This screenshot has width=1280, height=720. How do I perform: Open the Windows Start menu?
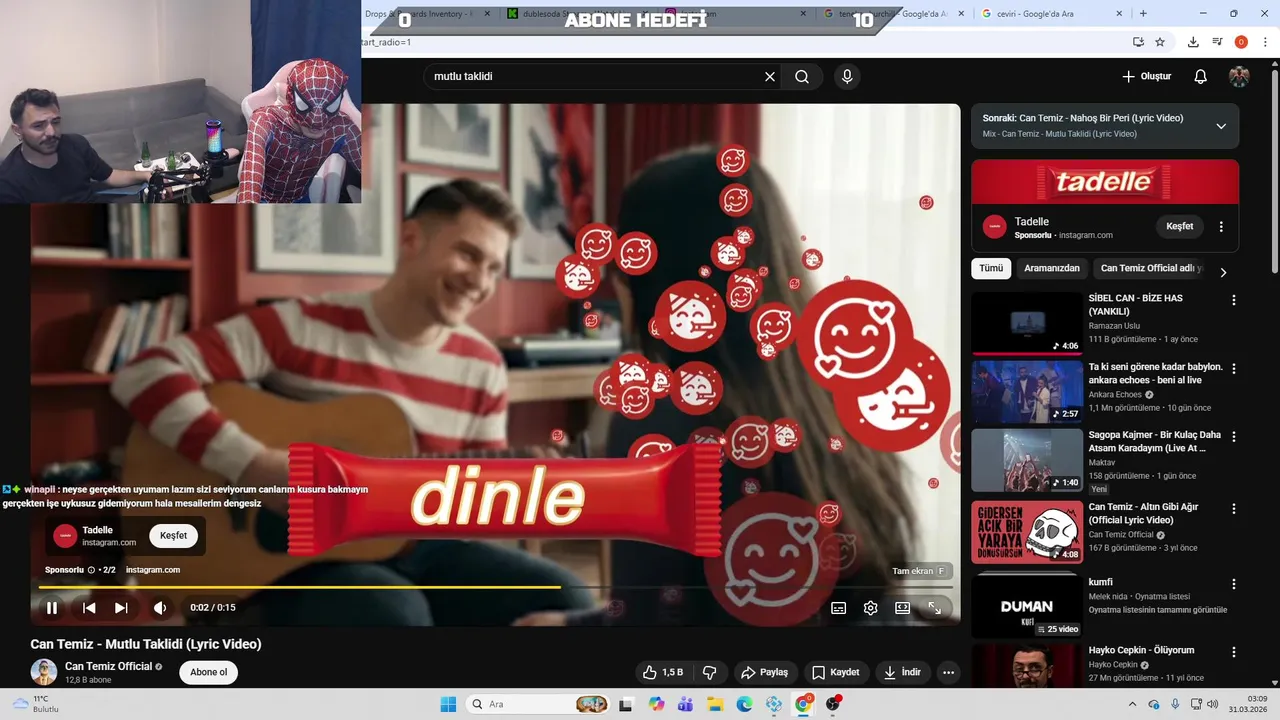(448, 704)
